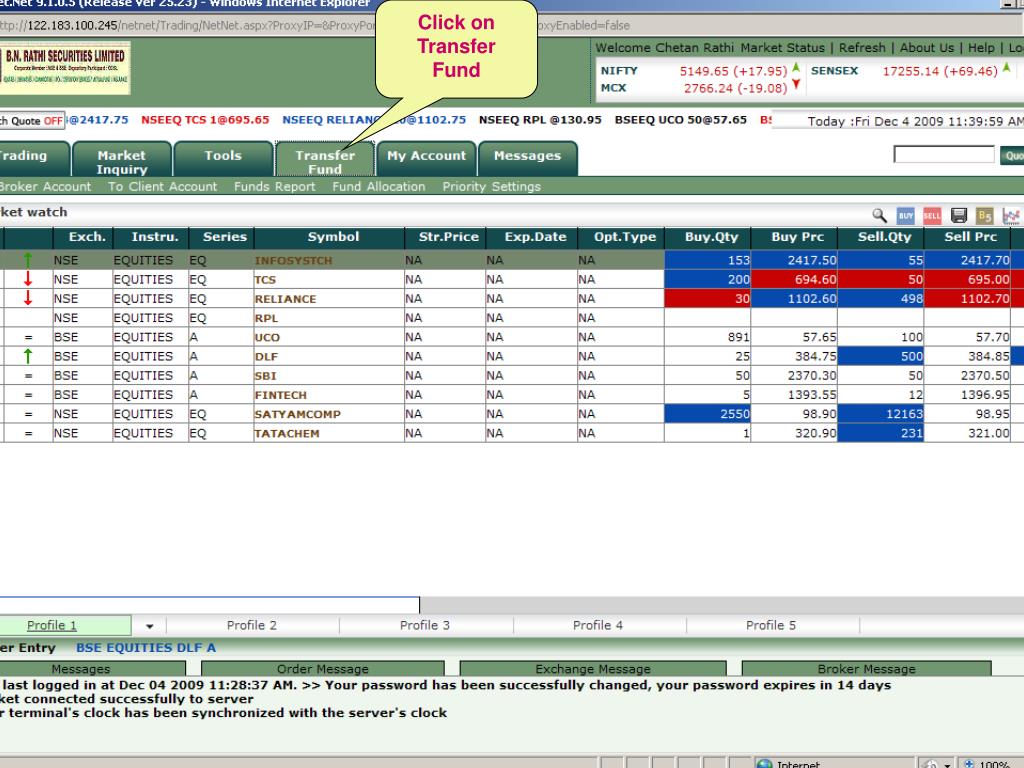Click the Refresh link
Viewport: 1024px width, 768px height.
[x=862, y=48]
